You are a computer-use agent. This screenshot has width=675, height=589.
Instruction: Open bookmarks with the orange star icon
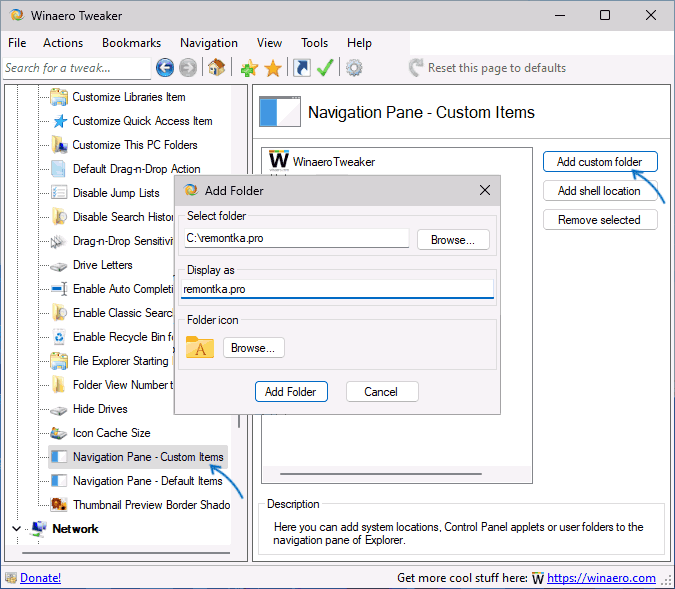point(273,68)
